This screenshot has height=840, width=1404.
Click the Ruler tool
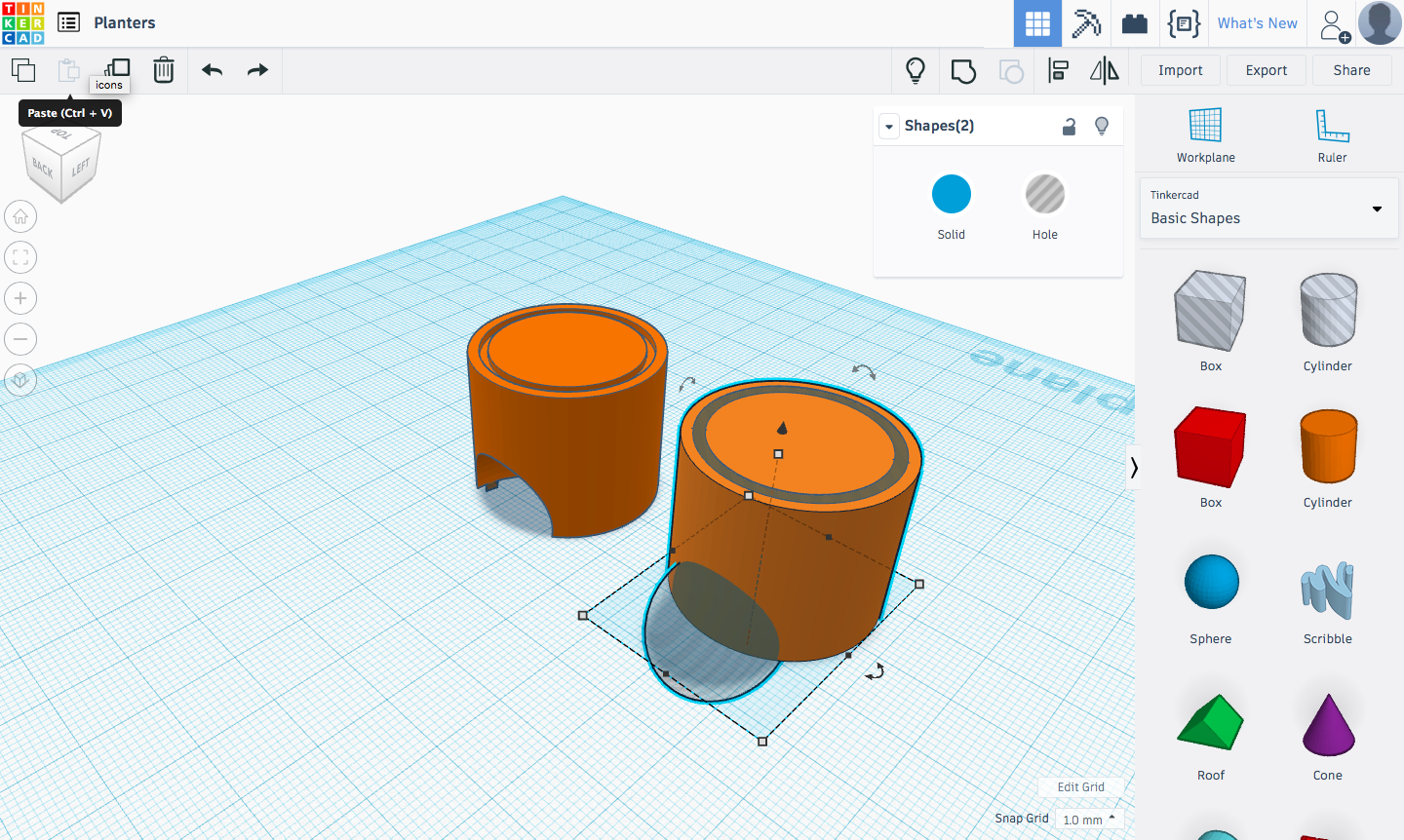tap(1332, 135)
